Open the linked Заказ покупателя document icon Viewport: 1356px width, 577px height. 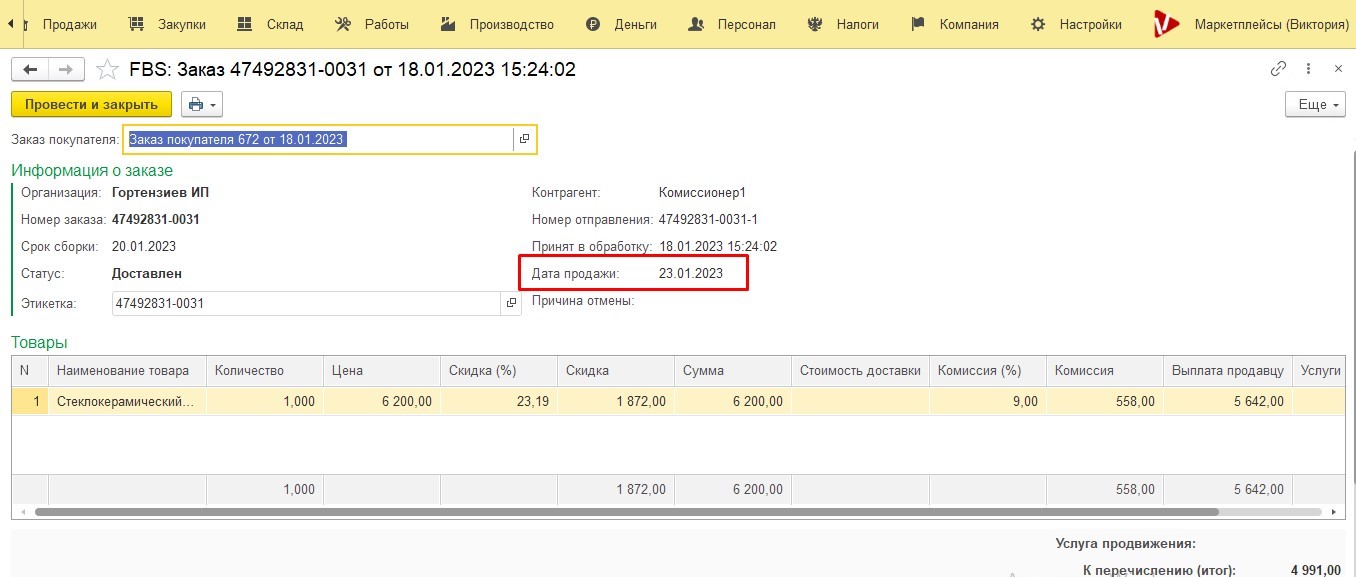click(524, 139)
